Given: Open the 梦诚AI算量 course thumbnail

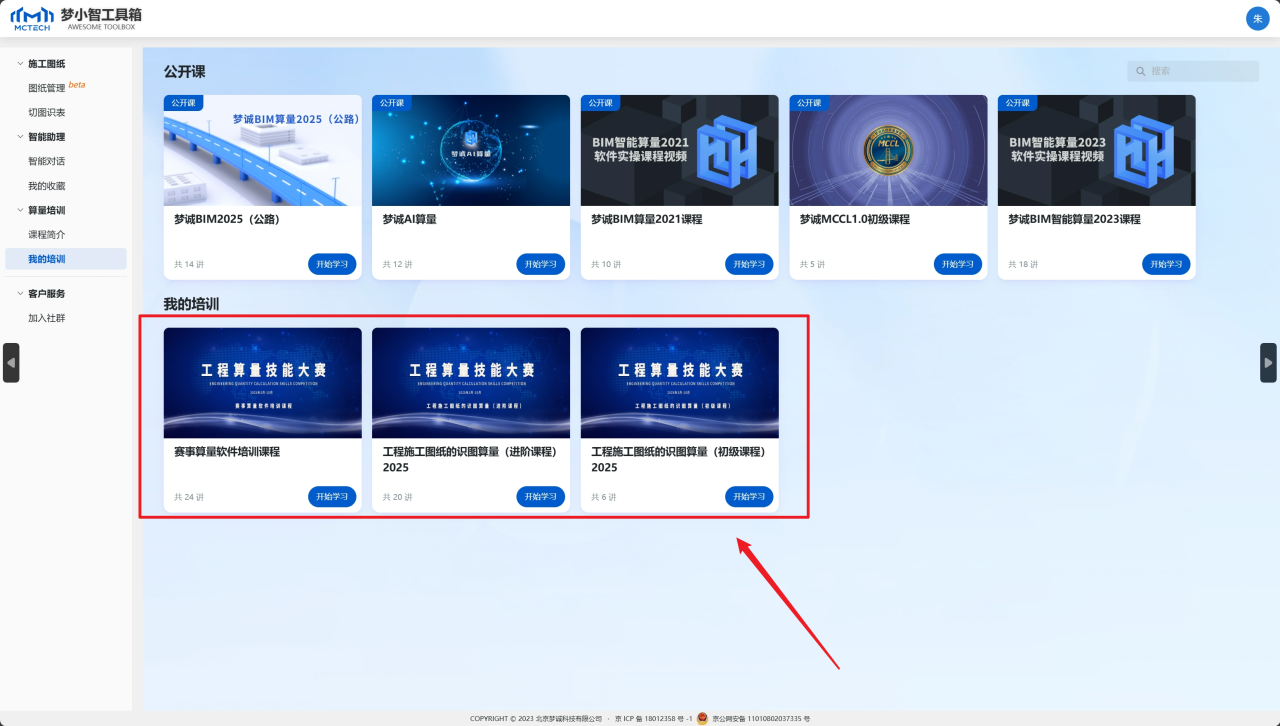Looking at the screenshot, I should click(470, 151).
